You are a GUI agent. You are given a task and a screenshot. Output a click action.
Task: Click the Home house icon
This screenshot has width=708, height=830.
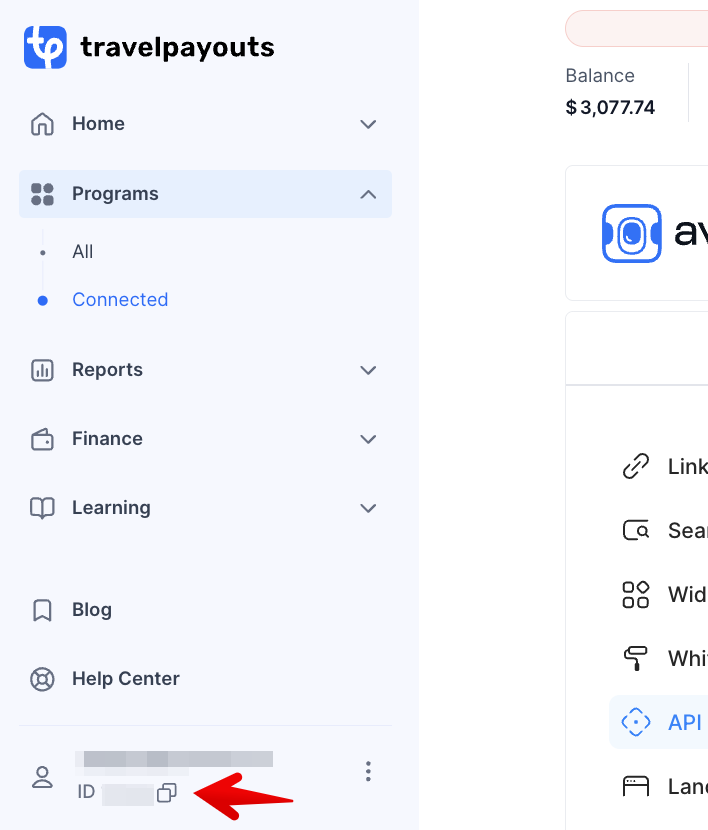pyautogui.click(x=42, y=124)
